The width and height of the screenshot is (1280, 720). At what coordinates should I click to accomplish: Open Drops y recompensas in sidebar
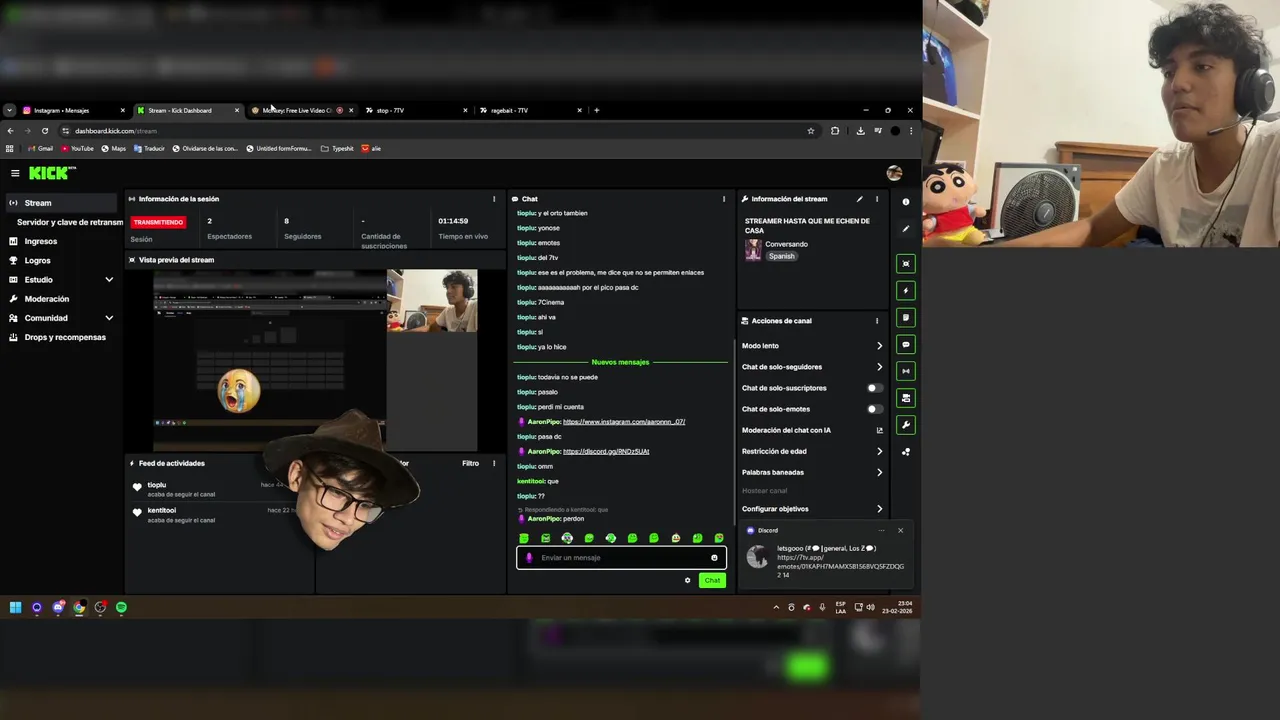[x=65, y=337]
